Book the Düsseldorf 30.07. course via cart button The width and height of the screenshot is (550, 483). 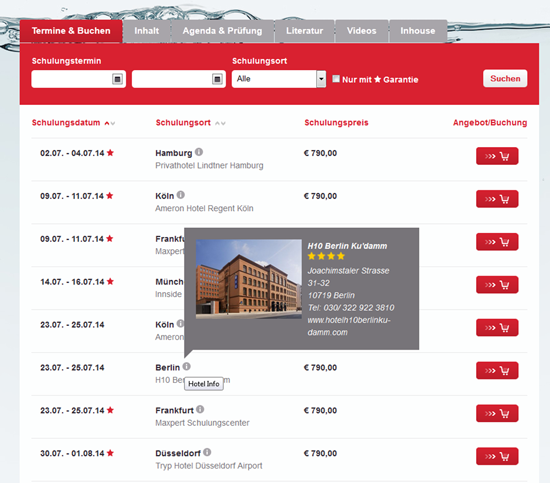pos(497,456)
